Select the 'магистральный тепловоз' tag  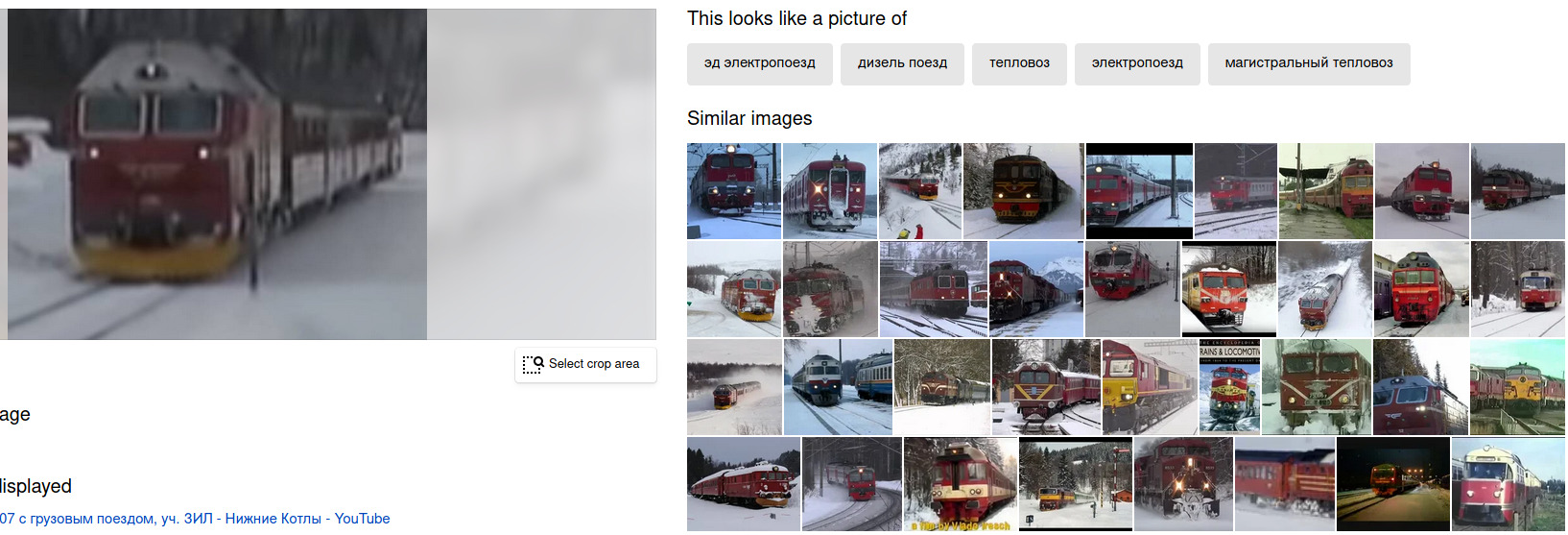tap(1309, 63)
